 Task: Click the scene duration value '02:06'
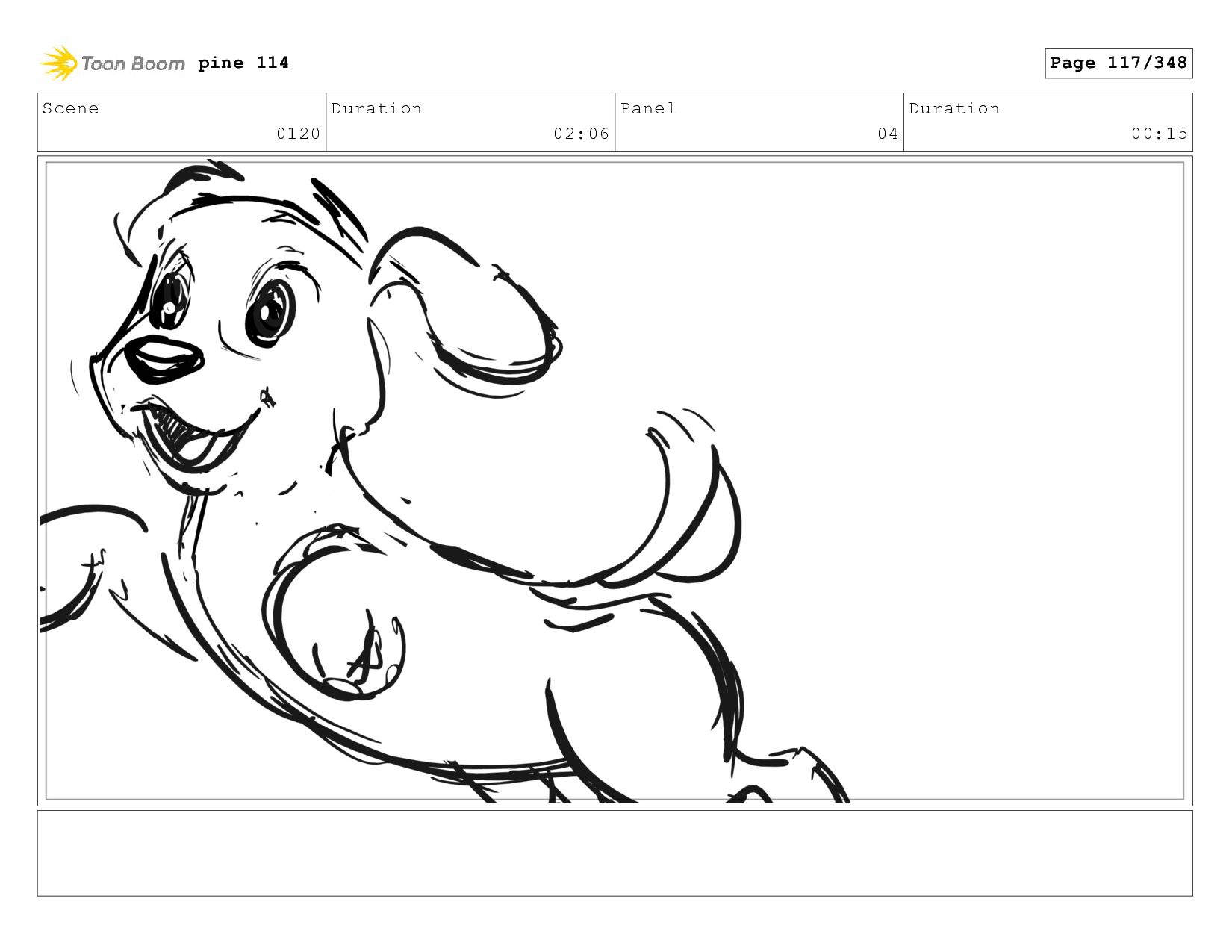(x=582, y=134)
